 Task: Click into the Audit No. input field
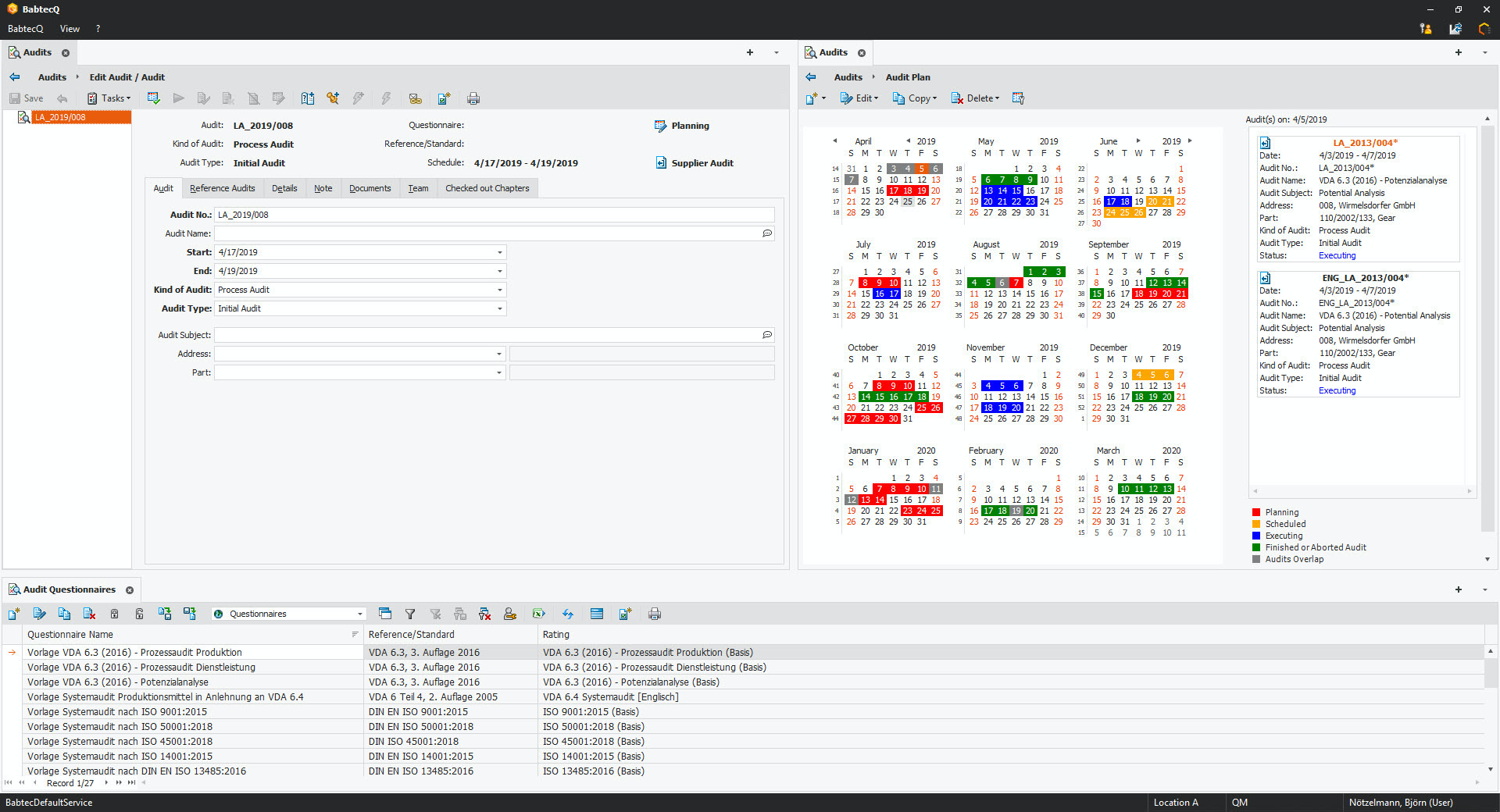pos(495,215)
